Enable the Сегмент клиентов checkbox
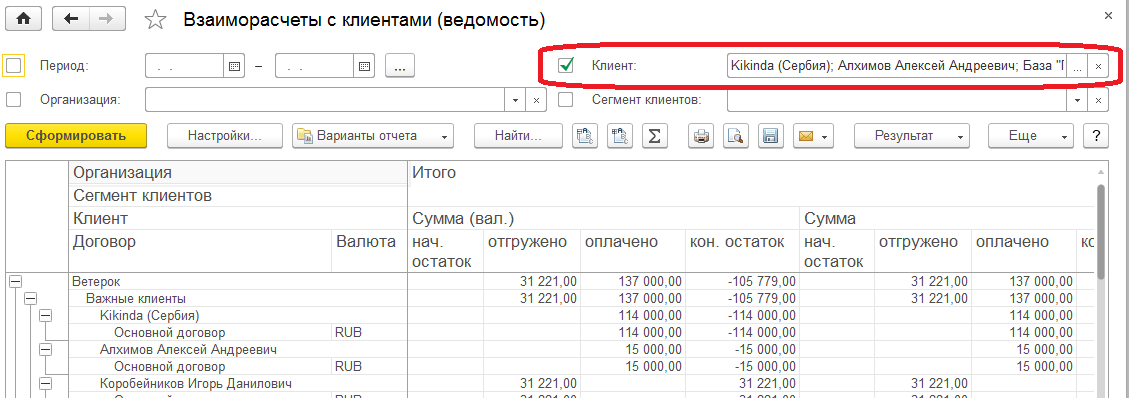The width and height of the screenshot is (1129, 398). point(566,100)
